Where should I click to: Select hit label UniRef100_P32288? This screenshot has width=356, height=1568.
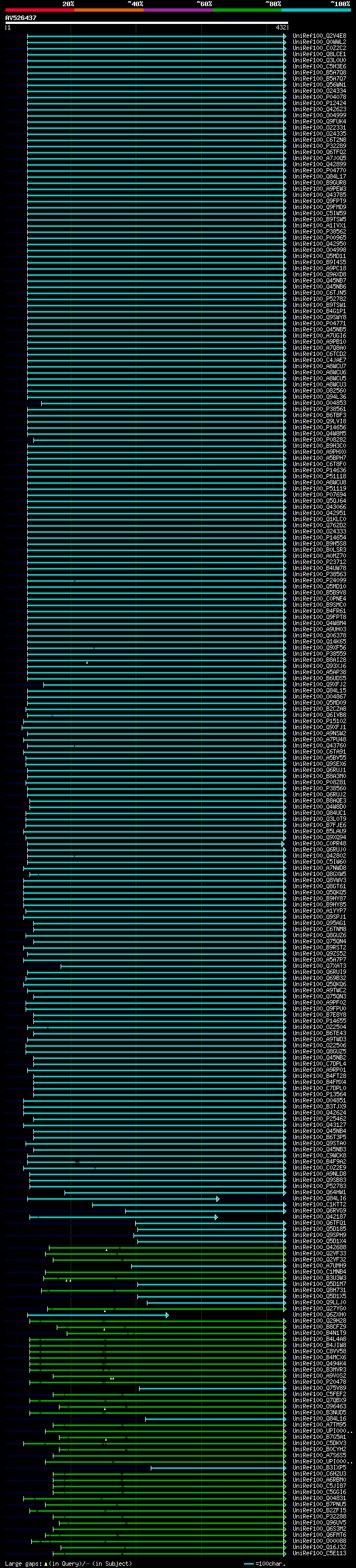pyautogui.click(x=319, y=1516)
